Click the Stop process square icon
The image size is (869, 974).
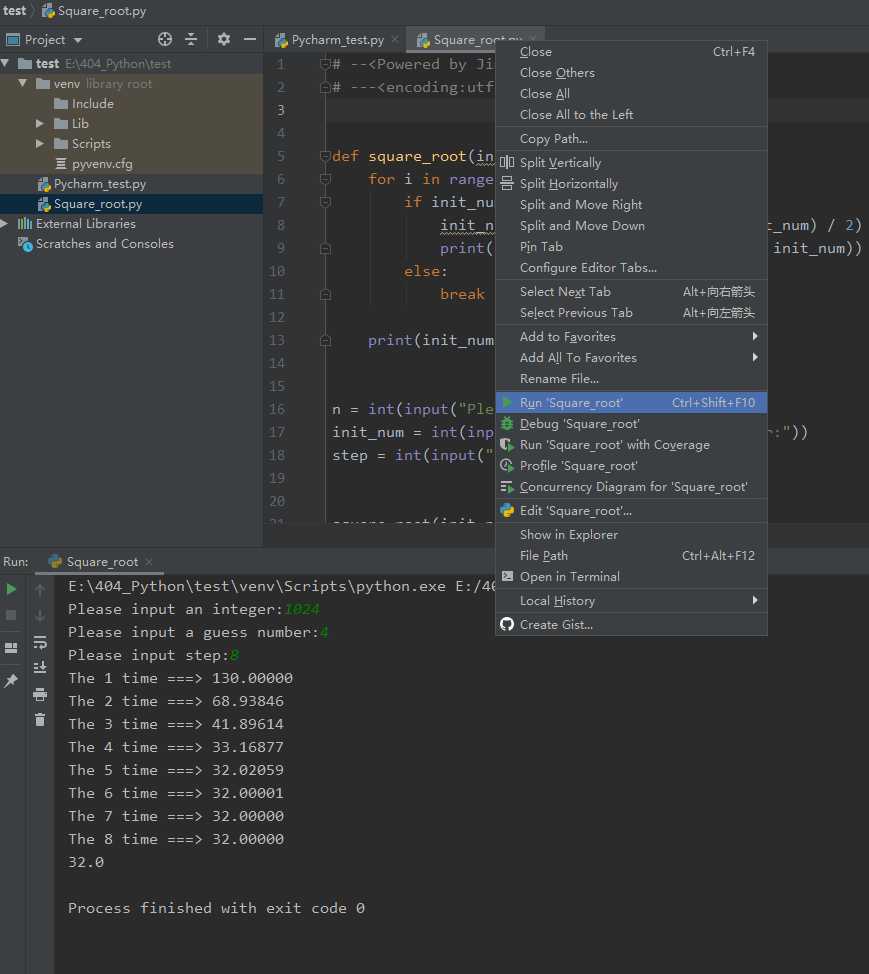[x=11, y=615]
